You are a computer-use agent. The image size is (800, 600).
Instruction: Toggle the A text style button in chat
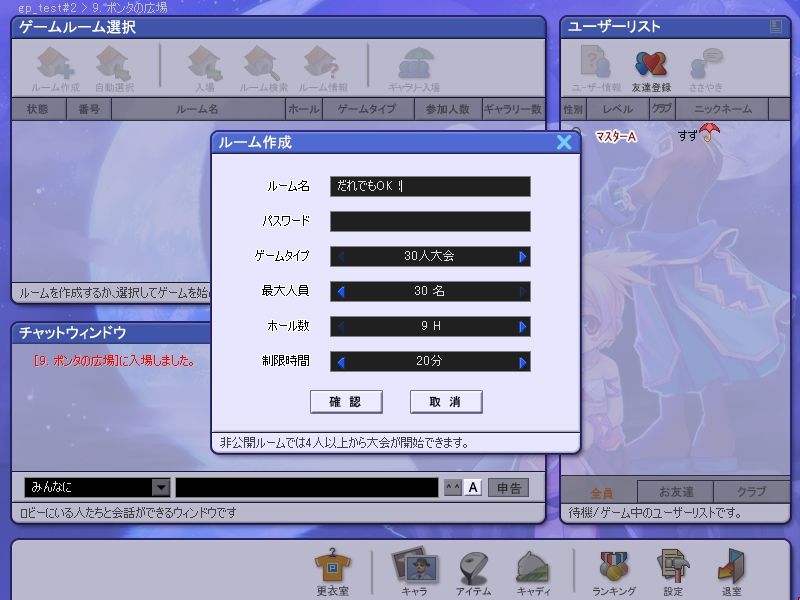tap(473, 487)
